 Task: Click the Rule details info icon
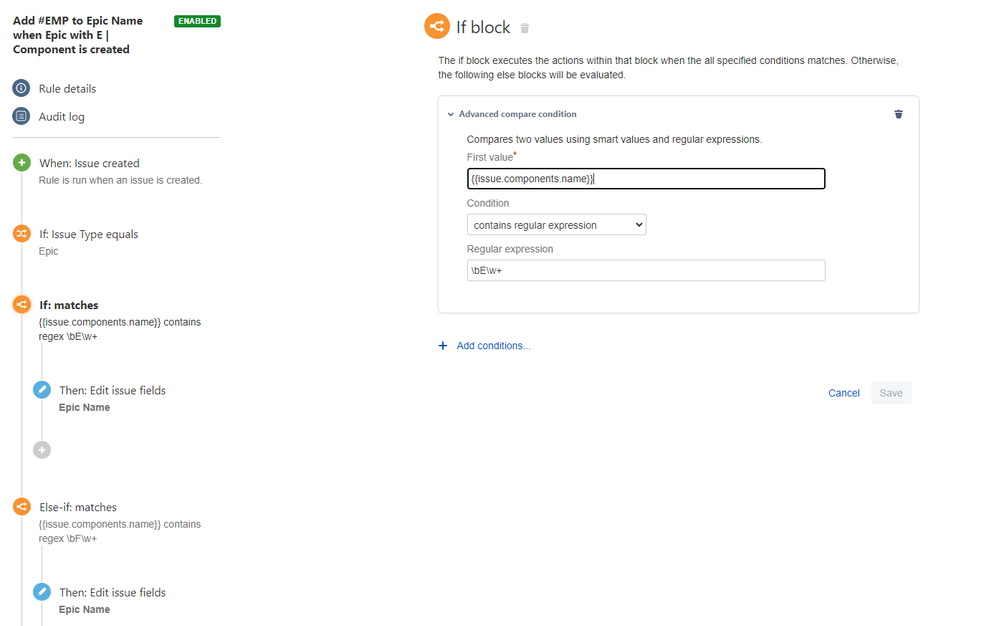(21, 89)
